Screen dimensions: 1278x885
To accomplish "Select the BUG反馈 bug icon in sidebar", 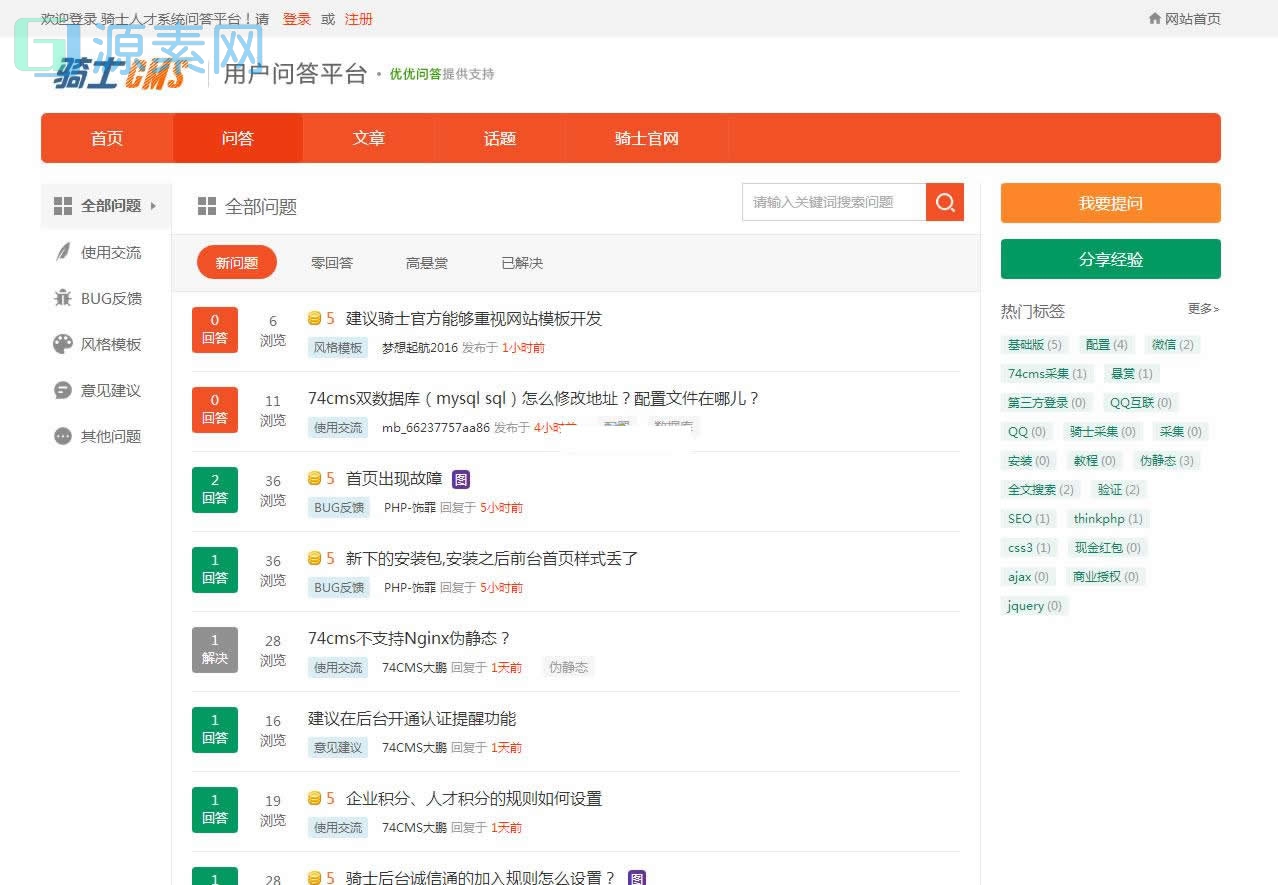I will click(62, 298).
